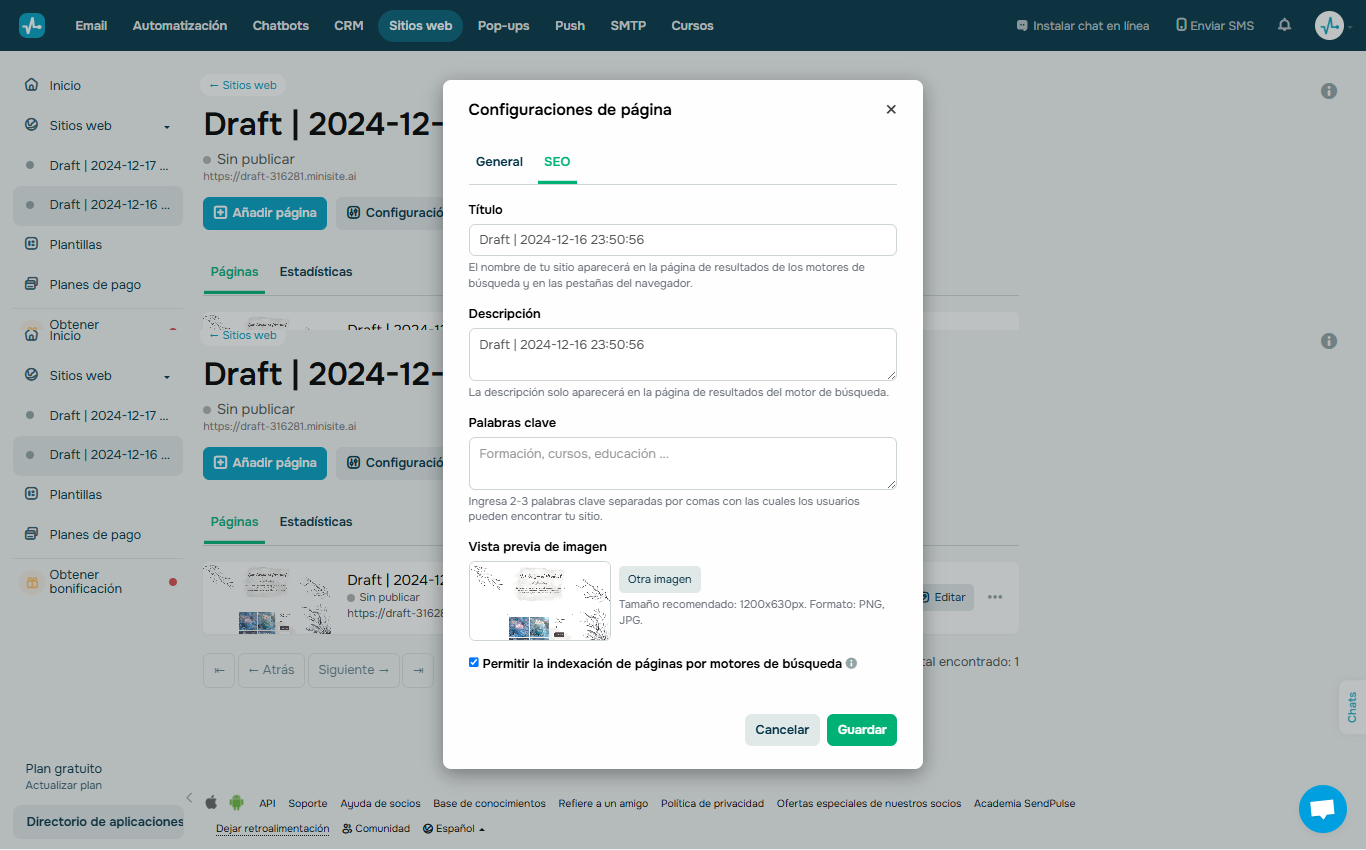Click the Actualizar plan link
Viewport: 1366px width, 850px height.
tap(63, 785)
